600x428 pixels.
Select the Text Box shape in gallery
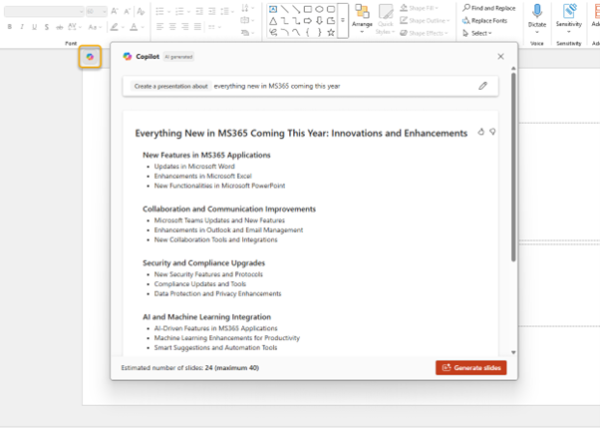point(273,9)
